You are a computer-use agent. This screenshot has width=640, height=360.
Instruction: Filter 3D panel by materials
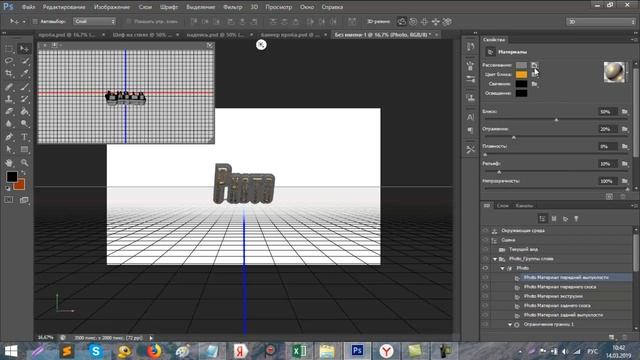pyautogui.click(x=565, y=219)
